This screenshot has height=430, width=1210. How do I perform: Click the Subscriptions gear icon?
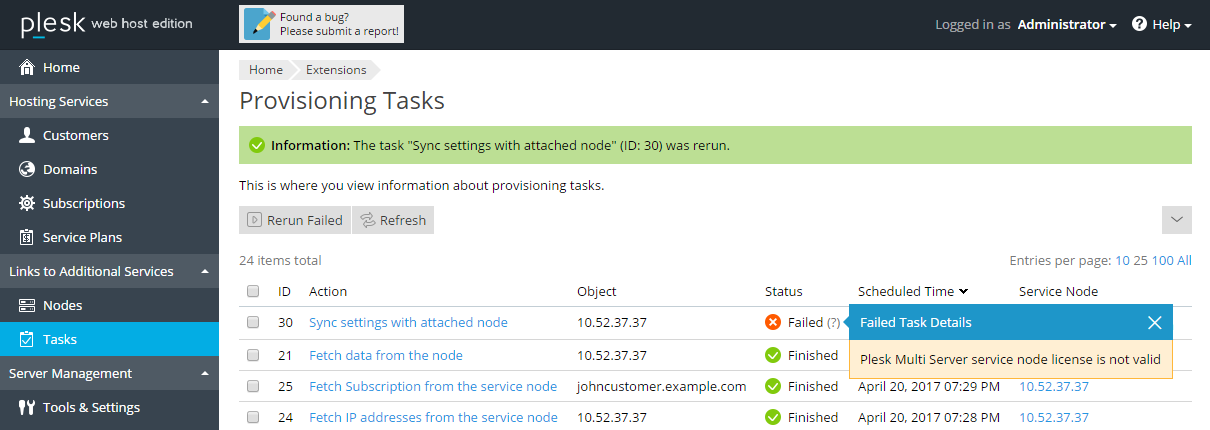click(27, 204)
